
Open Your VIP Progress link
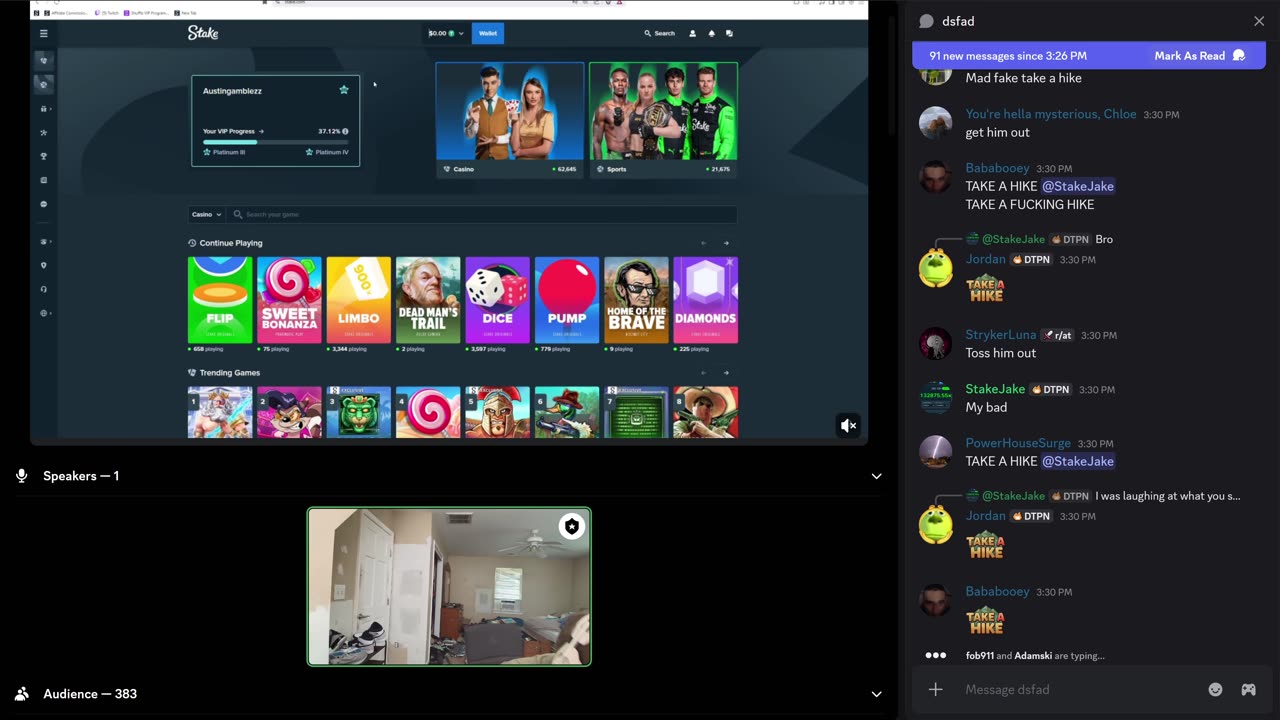pos(233,131)
